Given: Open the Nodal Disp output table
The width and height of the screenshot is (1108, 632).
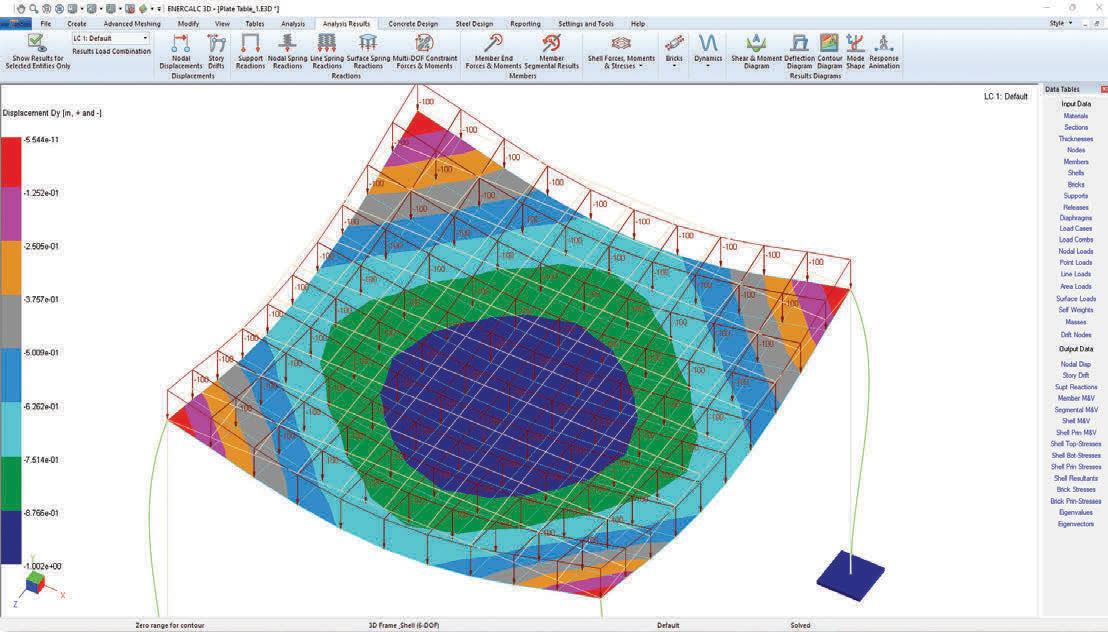Looking at the screenshot, I should pyautogui.click(x=1075, y=364).
